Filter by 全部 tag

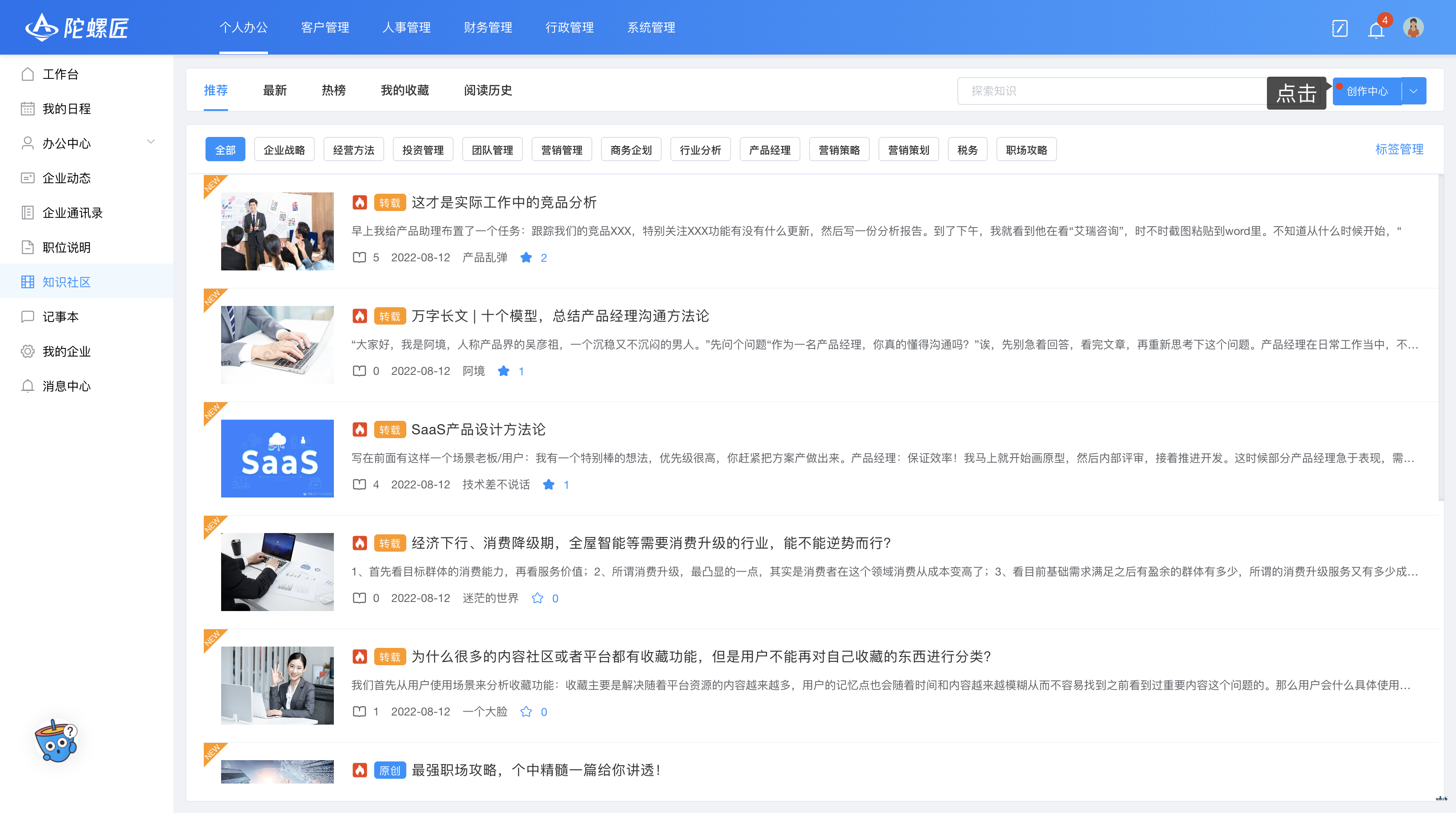point(225,149)
